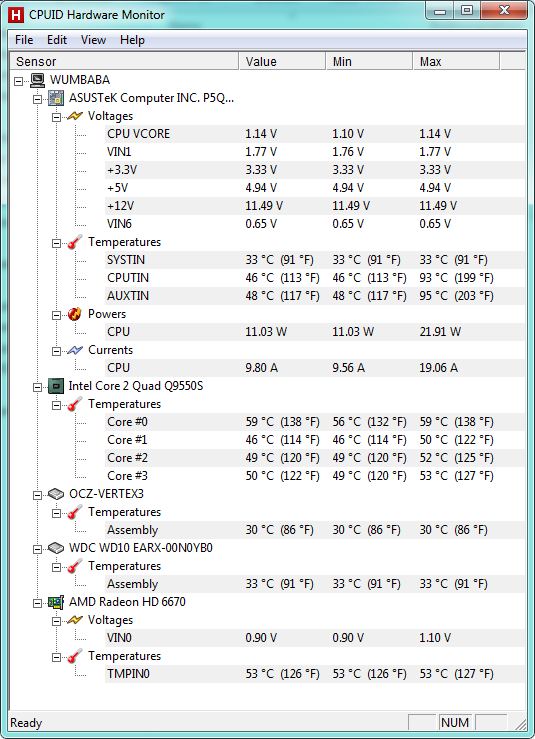Click the HWMonitor red H title bar icon
The width and height of the screenshot is (535, 739).
(16, 15)
